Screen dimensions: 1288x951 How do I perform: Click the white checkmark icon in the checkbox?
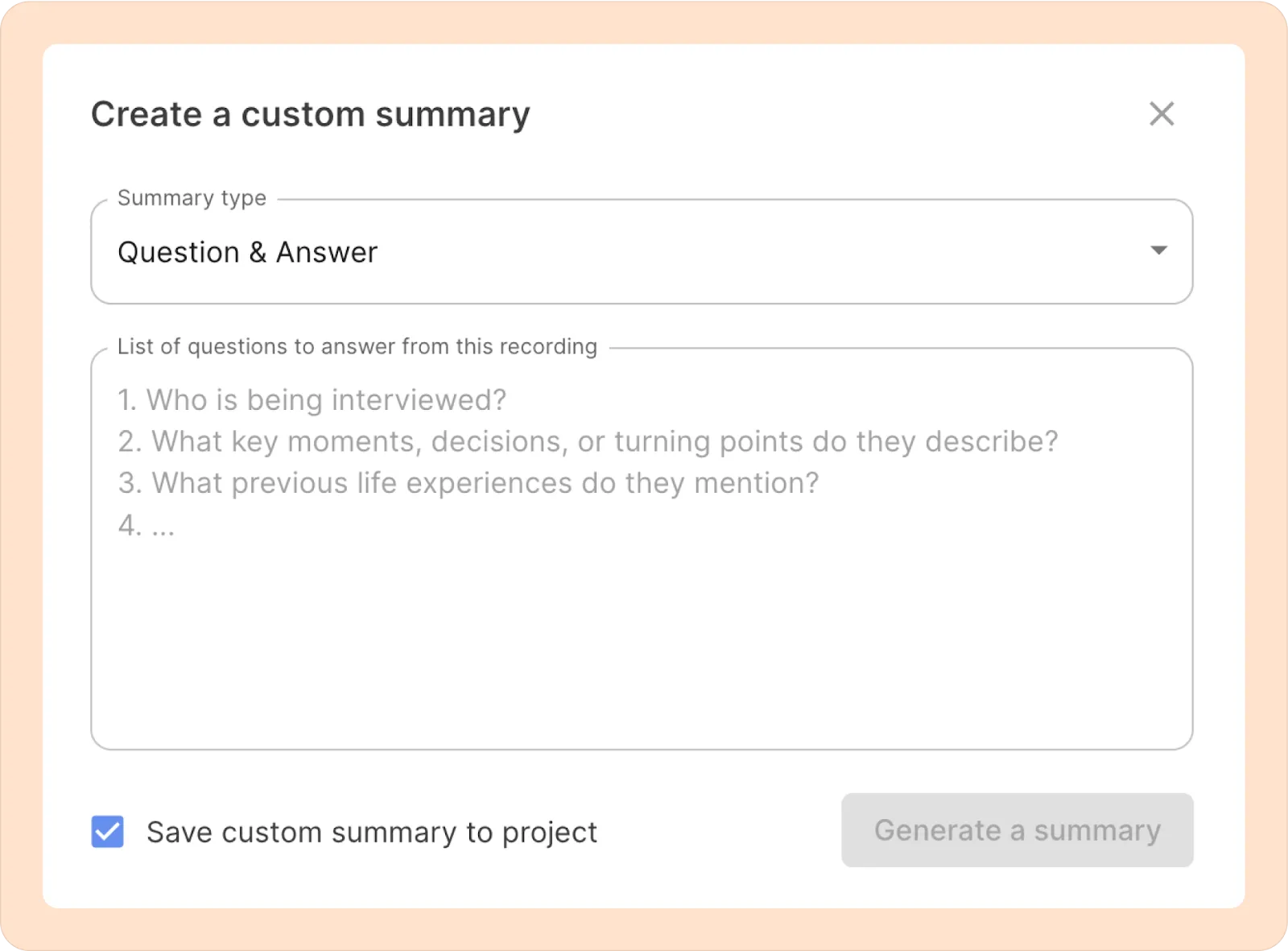108,832
